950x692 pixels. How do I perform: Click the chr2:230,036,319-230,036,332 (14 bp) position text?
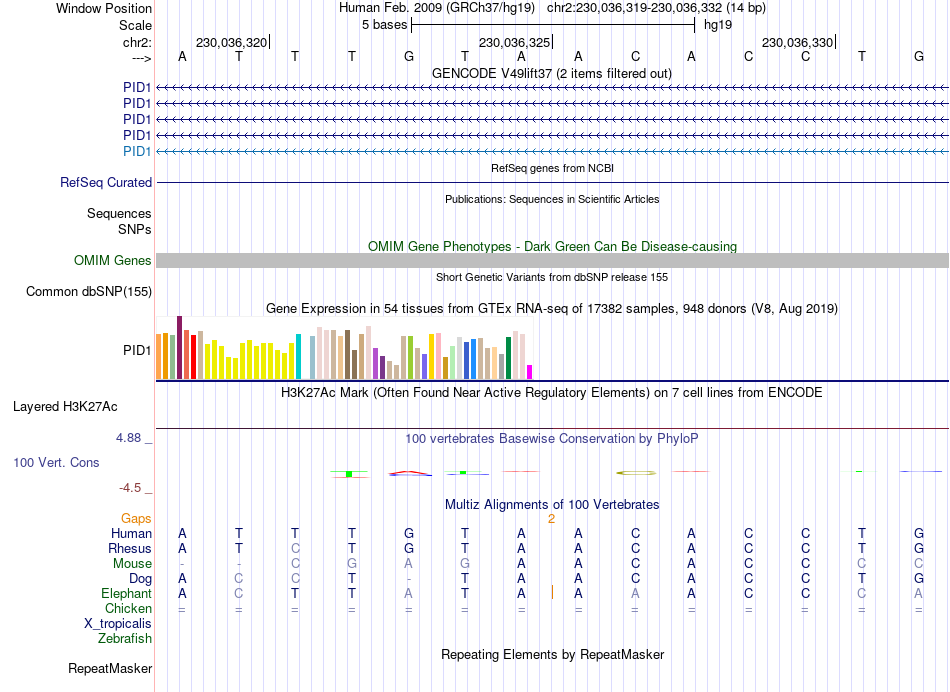pos(656,8)
